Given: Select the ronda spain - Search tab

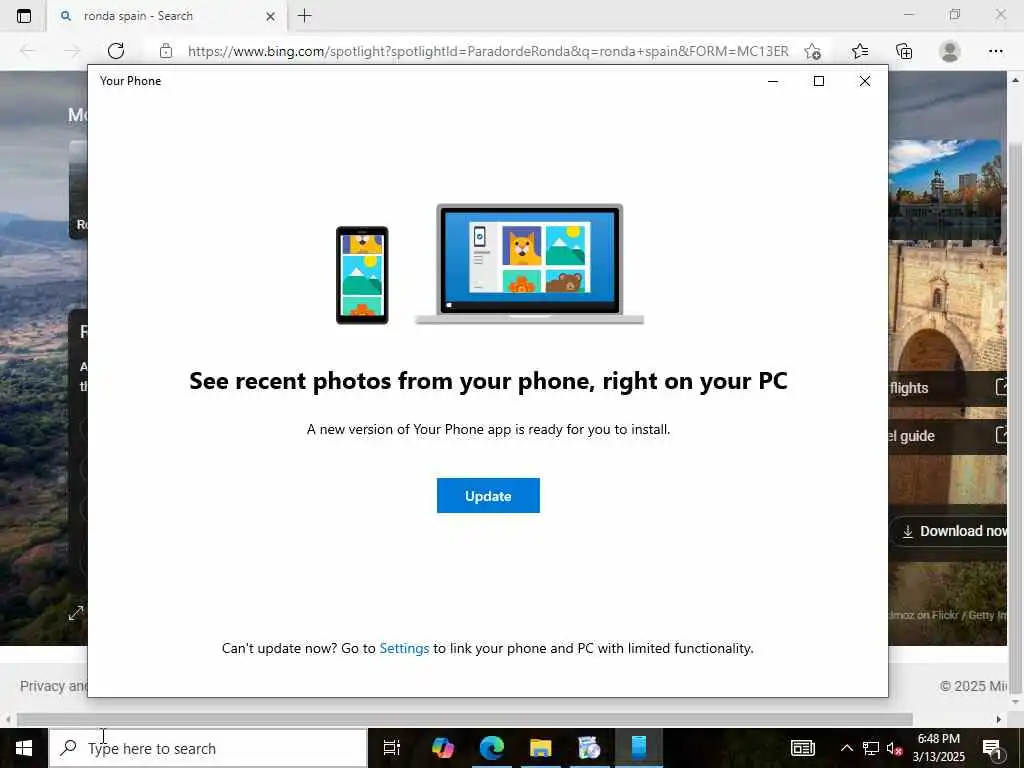Looking at the screenshot, I should (167, 16).
